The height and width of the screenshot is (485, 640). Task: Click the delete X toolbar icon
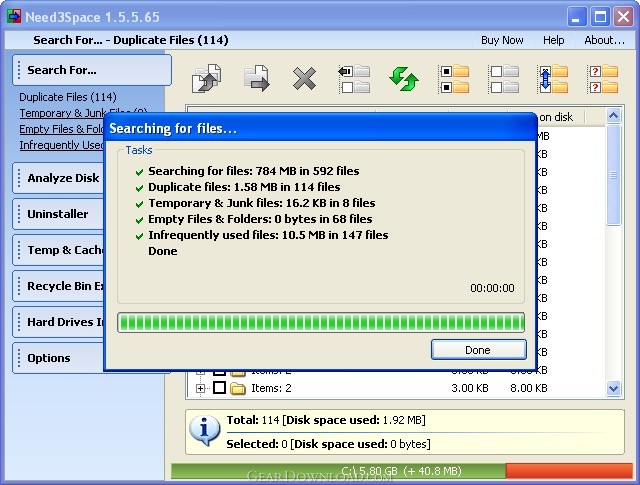[304, 79]
